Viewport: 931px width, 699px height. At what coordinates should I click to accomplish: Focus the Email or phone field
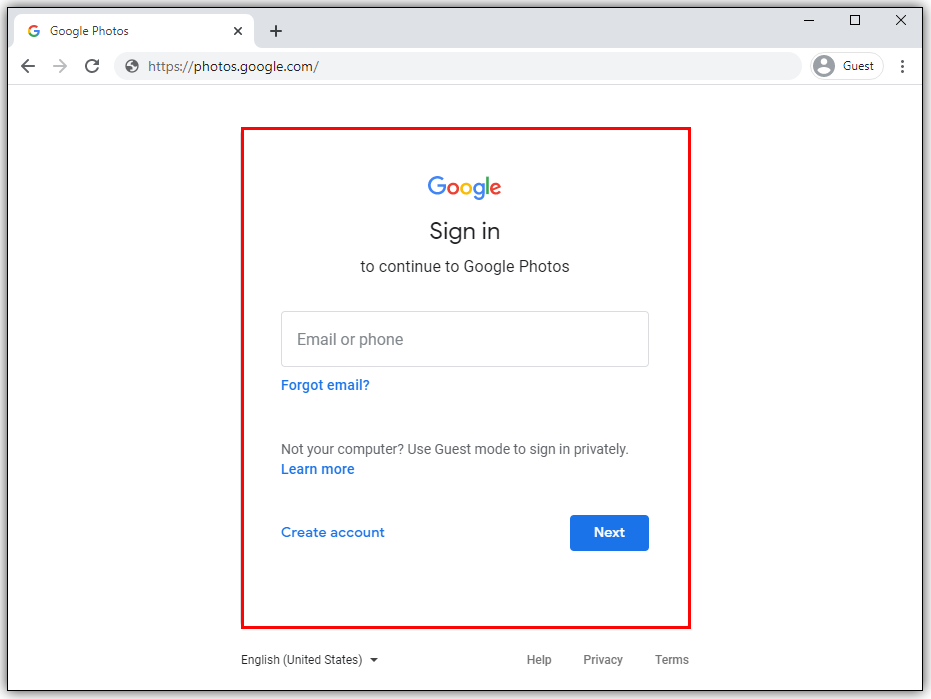[x=464, y=339]
